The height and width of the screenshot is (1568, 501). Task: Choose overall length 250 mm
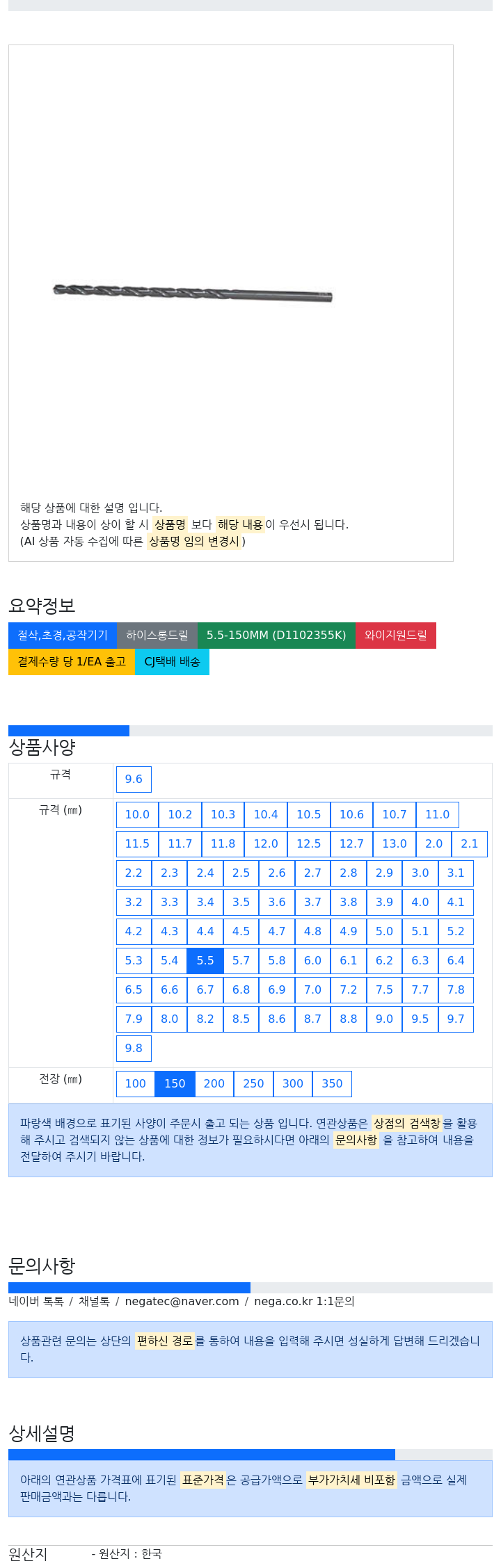pyautogui.click(x=253, y=1084)
